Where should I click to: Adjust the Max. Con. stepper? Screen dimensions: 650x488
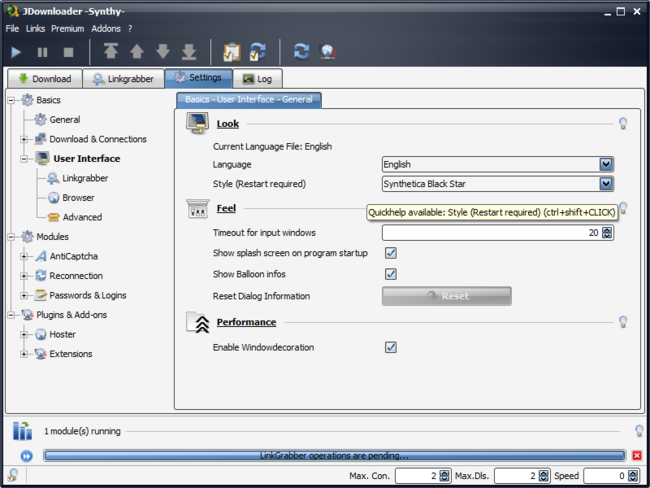pyautogui.click(x=444, y=476)
